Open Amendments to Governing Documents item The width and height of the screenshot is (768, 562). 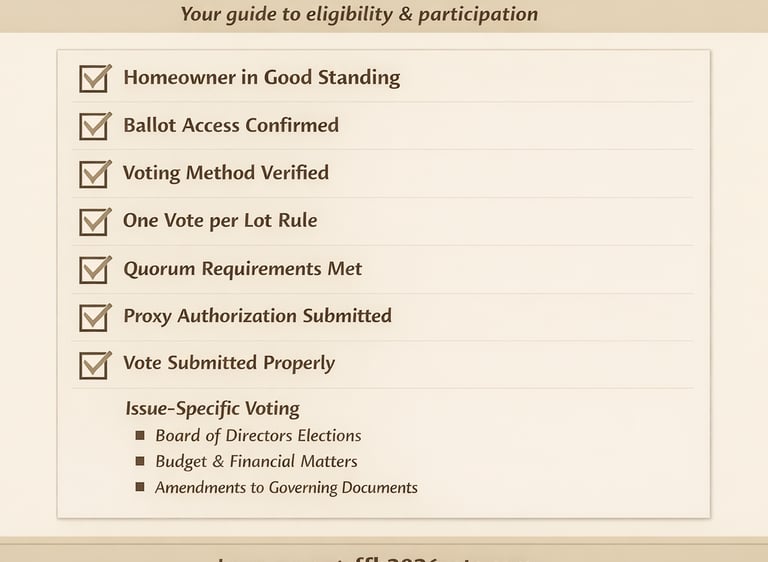click(286, 488)
